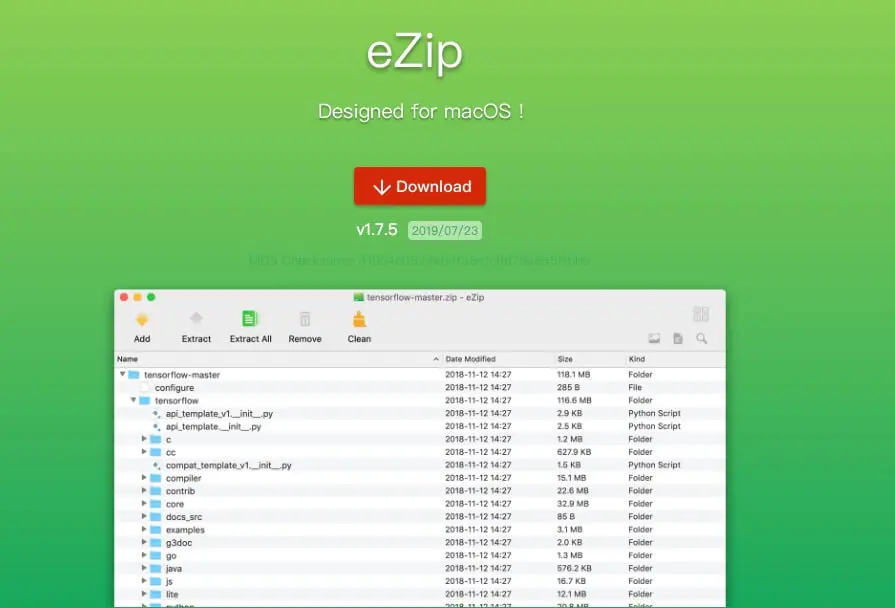This screenshot has width=895, height=608.
Task: Click the lite folder icon
Action: coord(155,594)
